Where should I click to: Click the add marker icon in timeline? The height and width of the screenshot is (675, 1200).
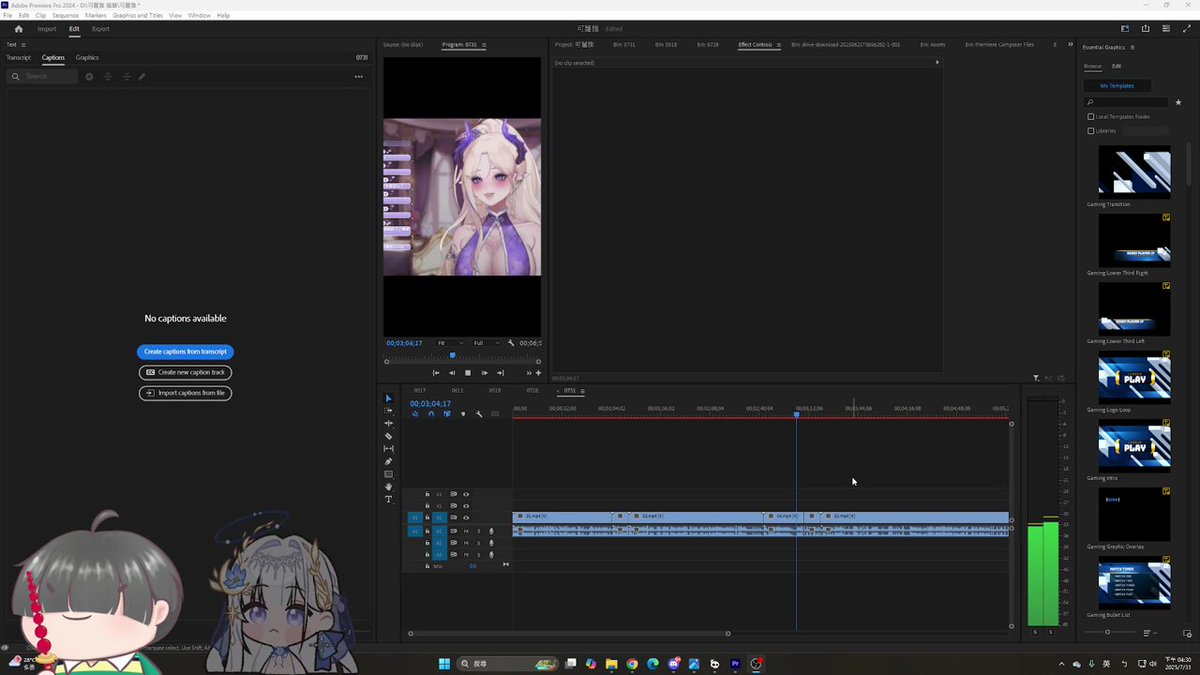tap(463, 414)
